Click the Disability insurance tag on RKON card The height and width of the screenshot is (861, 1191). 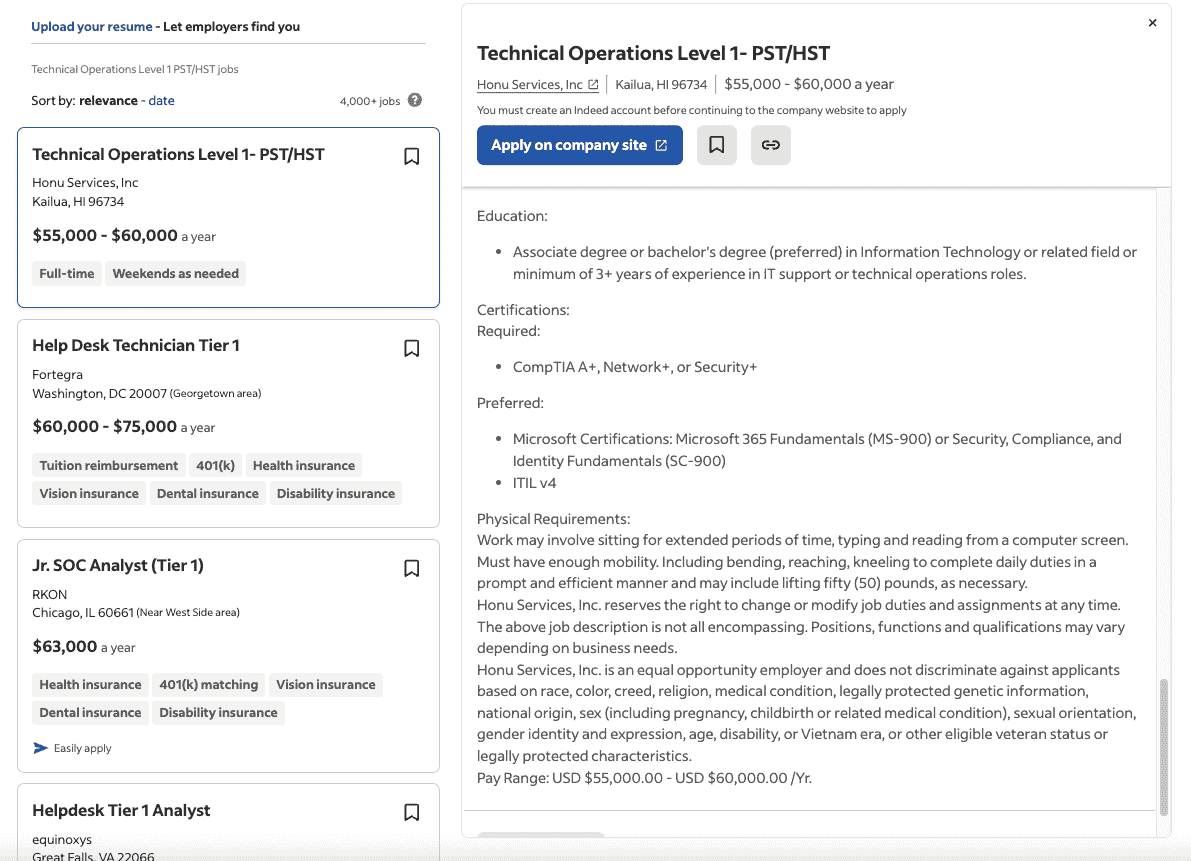pos(218,713)
